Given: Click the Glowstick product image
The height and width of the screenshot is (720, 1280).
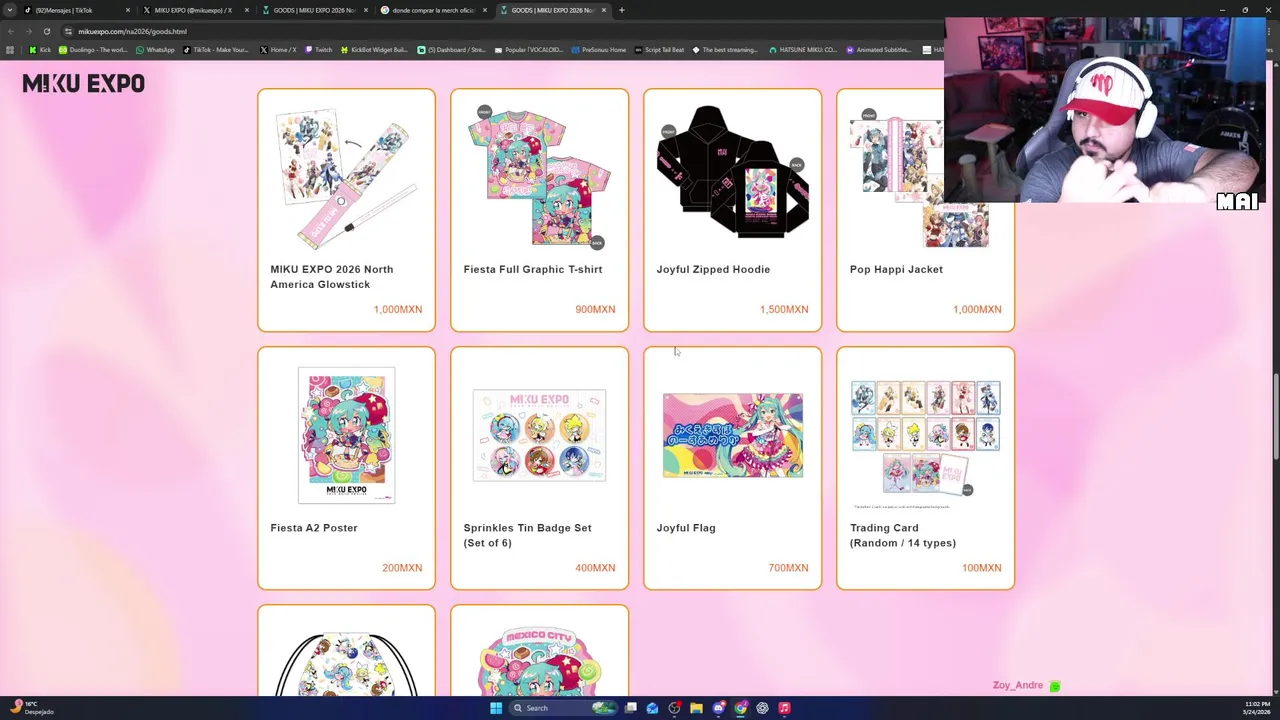Looking at the screenshot, I should 346,178.
